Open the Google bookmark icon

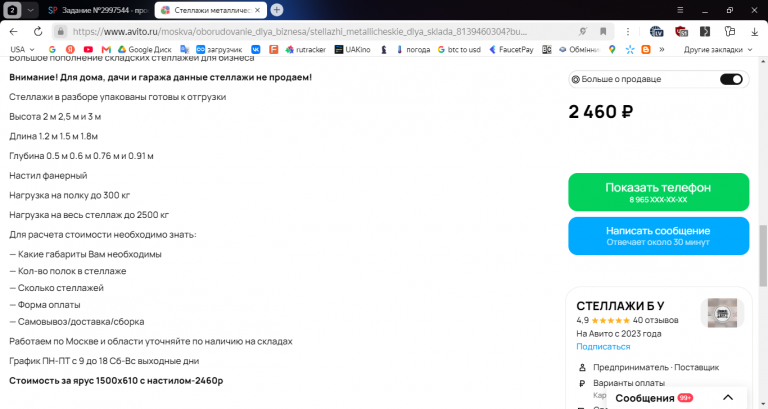(52, 49)
